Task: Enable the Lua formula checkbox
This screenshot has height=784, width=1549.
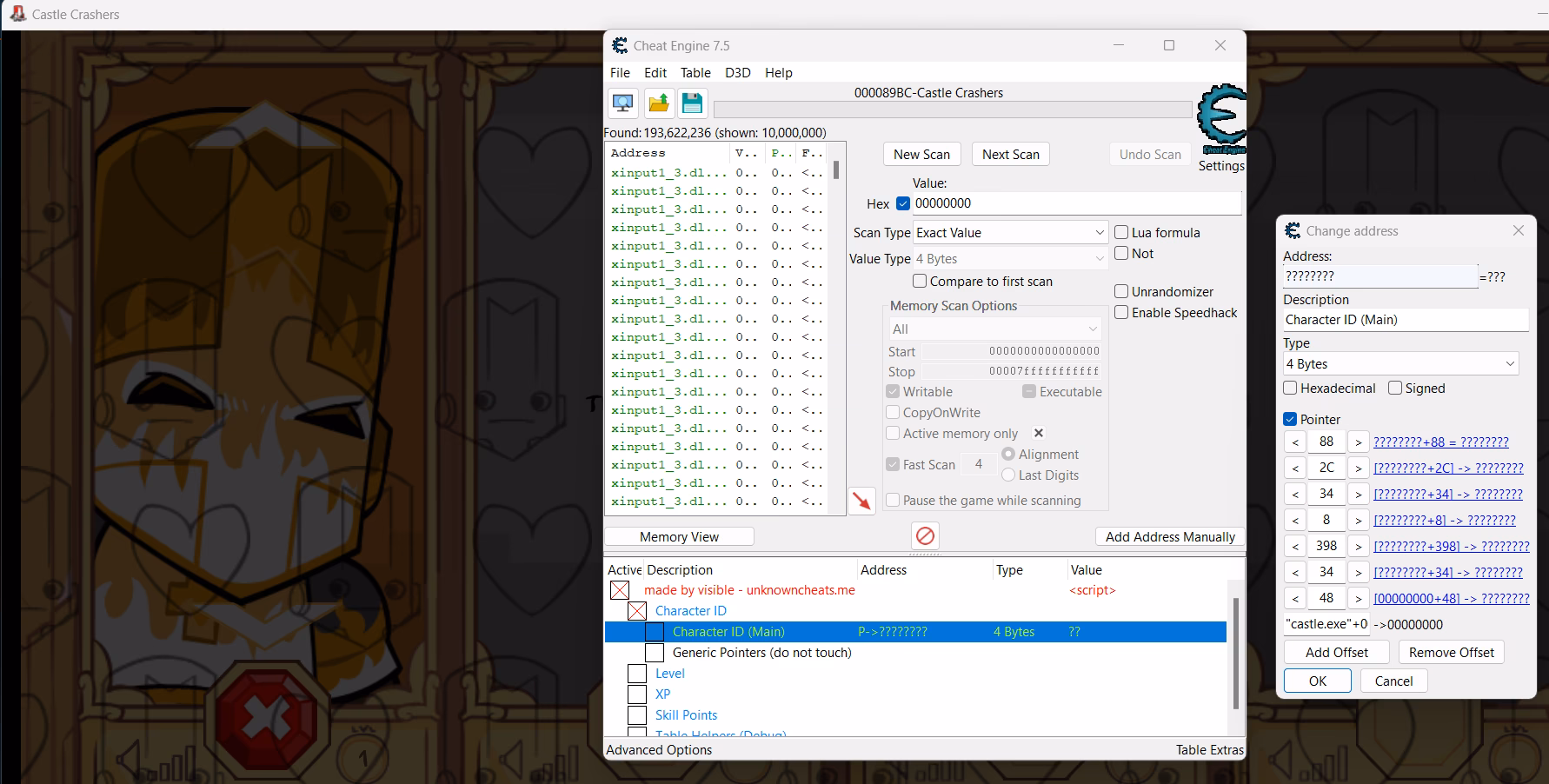Action: coord(1121,232)
